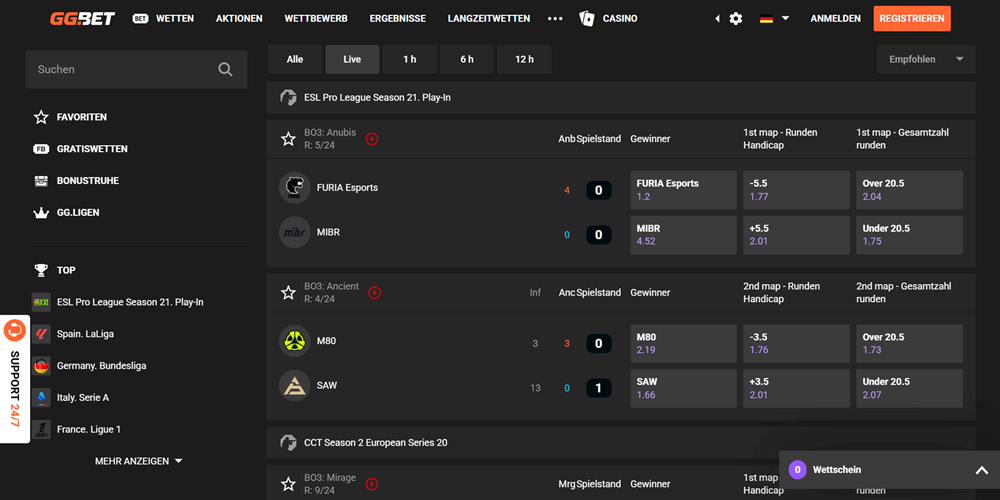
Task: Select the Alle time filter tab
Action: pyautogui.click(x=295, y=59)
